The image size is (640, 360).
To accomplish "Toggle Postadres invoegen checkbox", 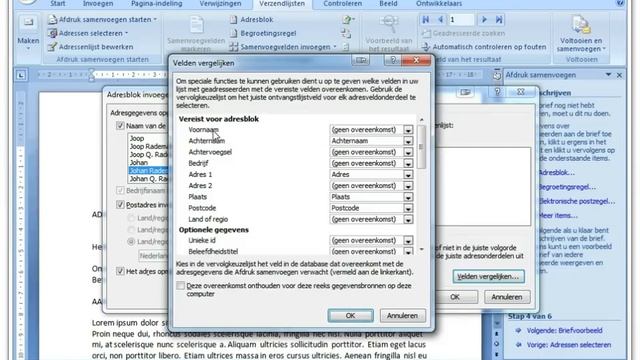I will coord(120,204).
